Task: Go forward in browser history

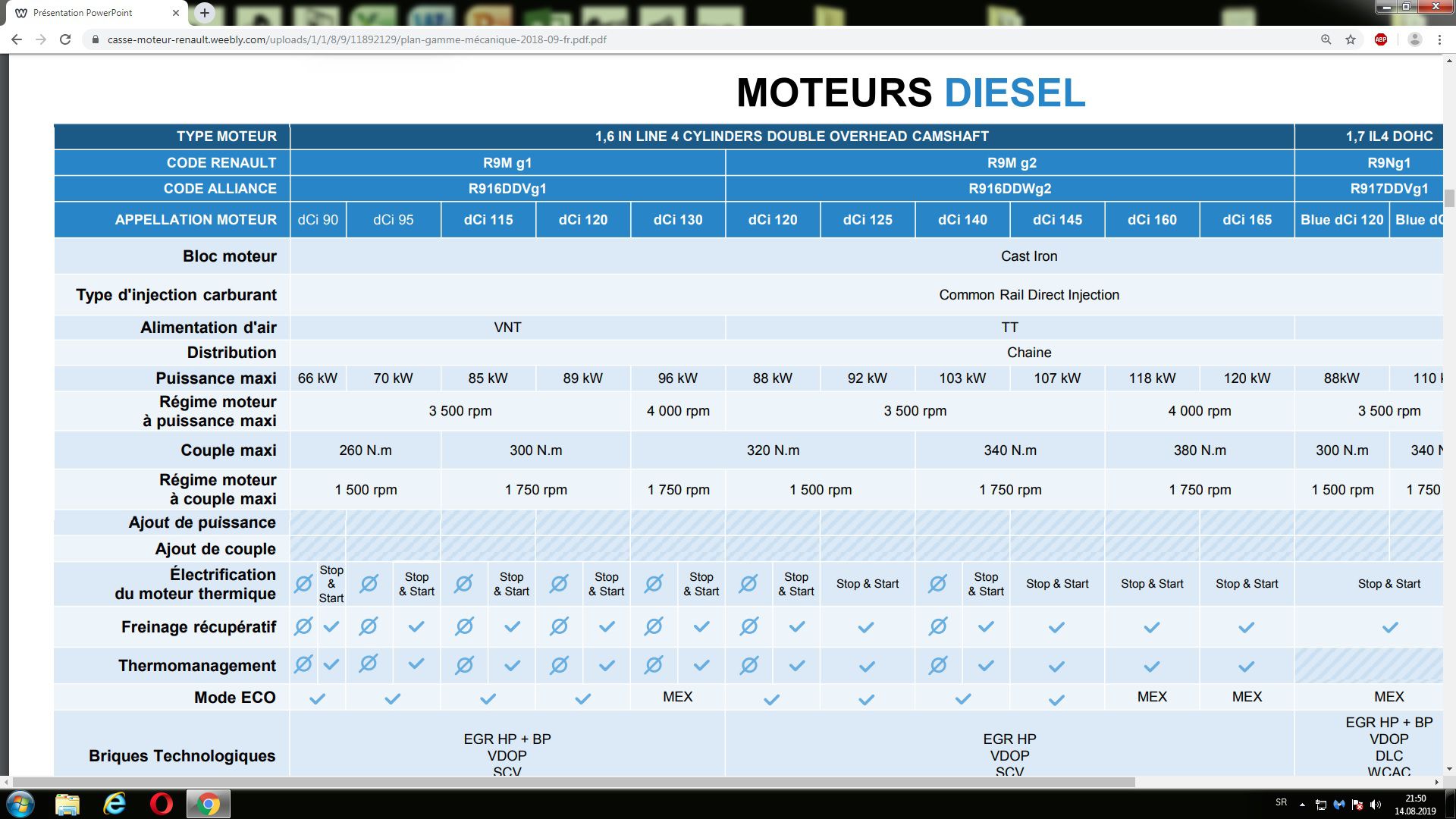Action: [41, 39]
